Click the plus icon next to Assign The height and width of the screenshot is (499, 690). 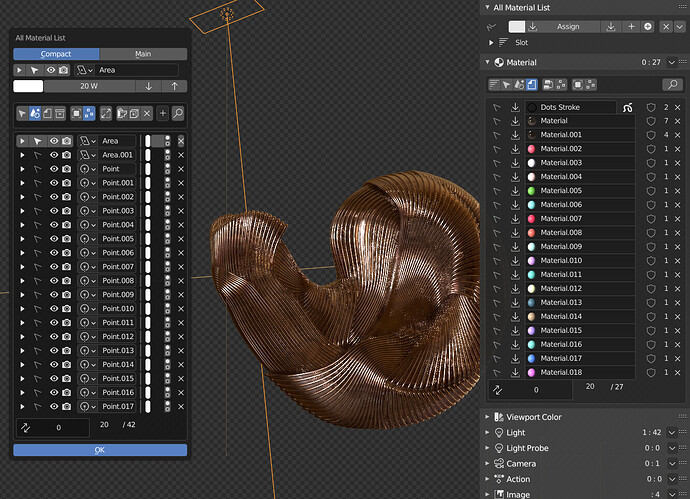click(x=631, y=26)
